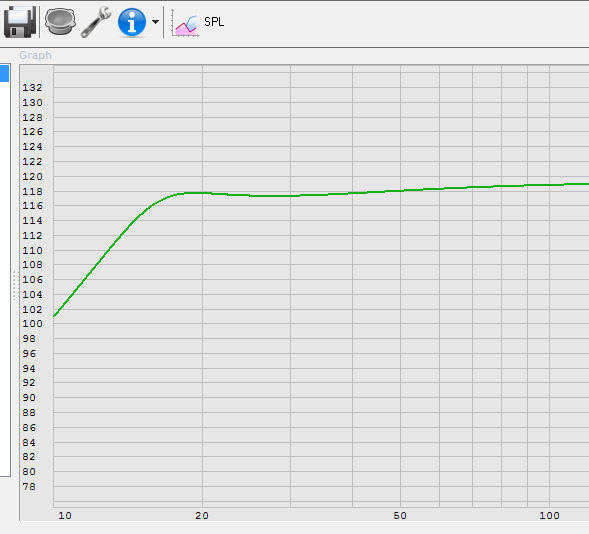Click the 118 value on level axis

(x=32, y=192)
